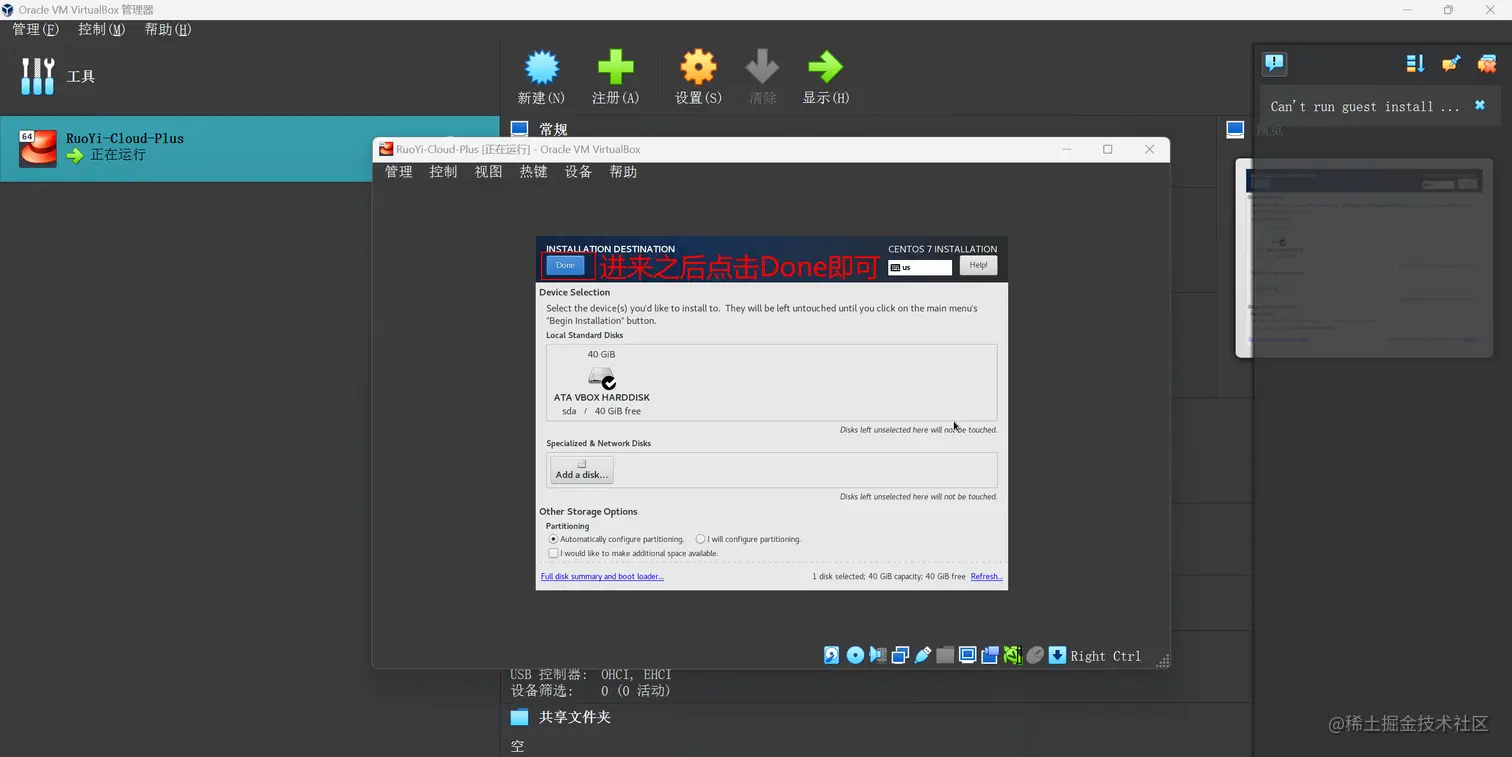Open the 控制(M) menu in manager window

[x=101, y=29]
